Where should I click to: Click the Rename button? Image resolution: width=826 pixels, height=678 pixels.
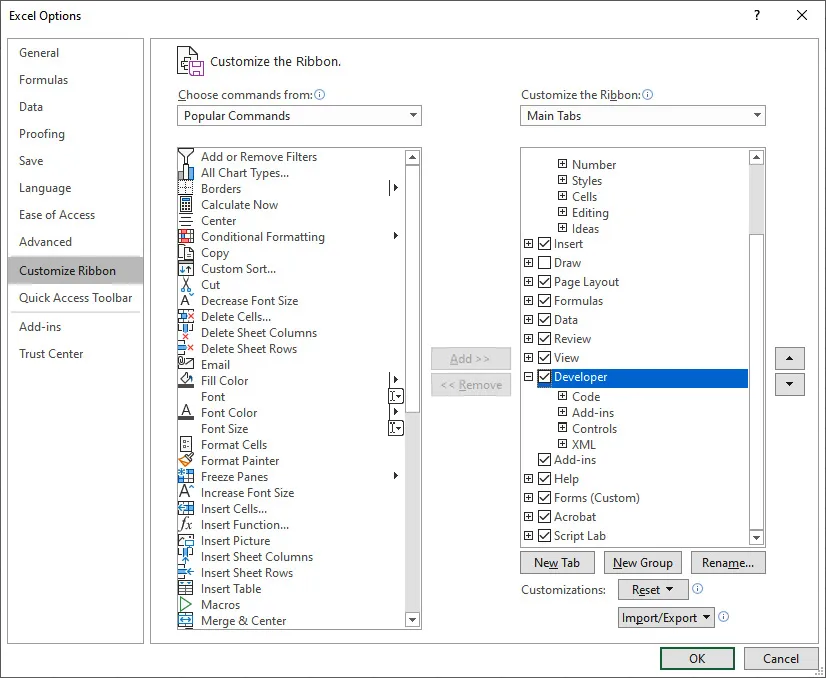point(728,562)
